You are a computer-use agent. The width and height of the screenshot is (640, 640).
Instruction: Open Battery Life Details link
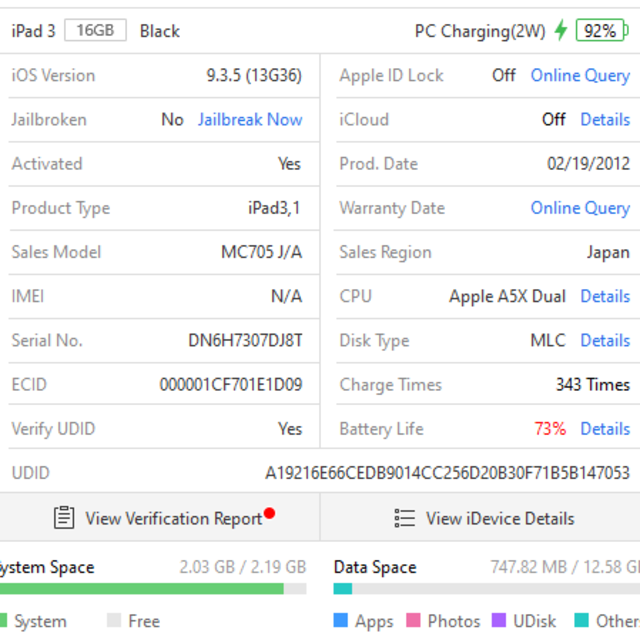click(x=605, y=429)
